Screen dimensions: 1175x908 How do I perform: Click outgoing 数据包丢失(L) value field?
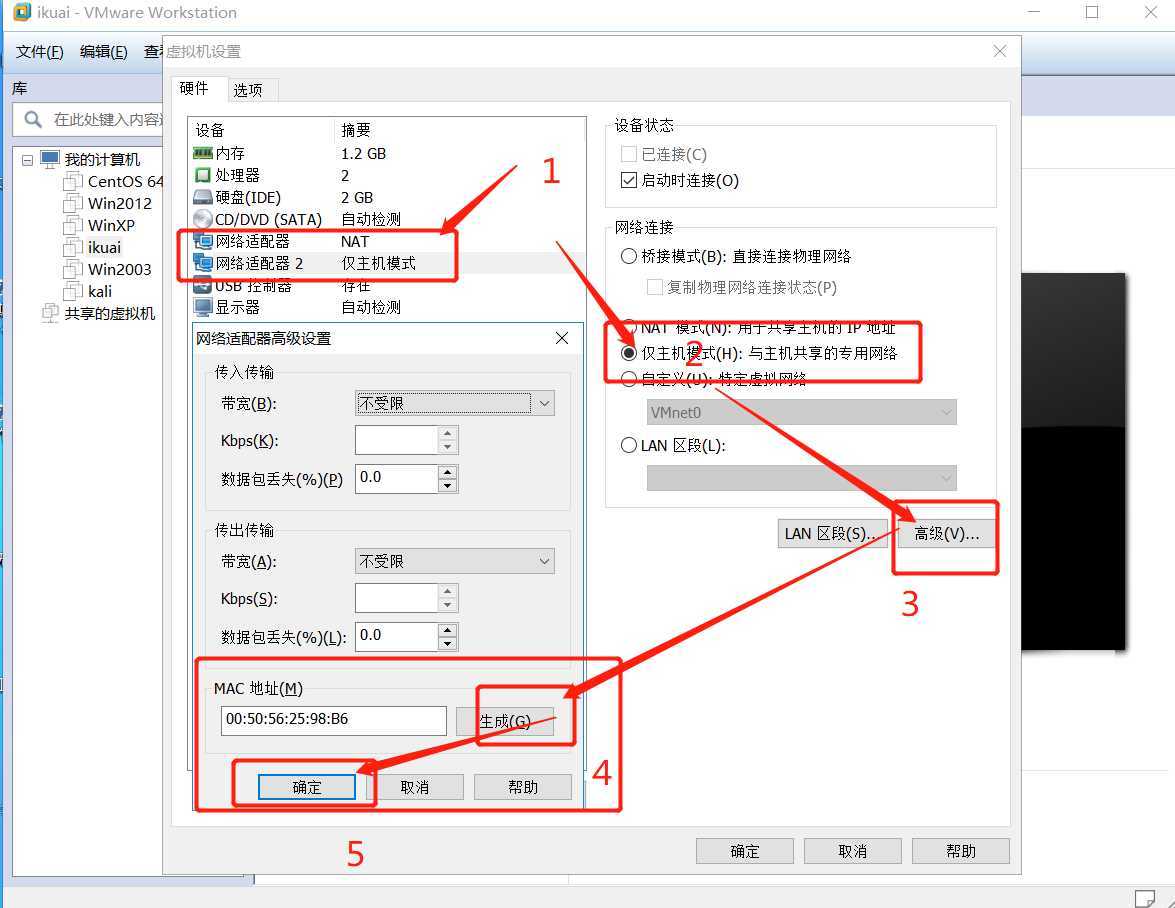point(396,636)
